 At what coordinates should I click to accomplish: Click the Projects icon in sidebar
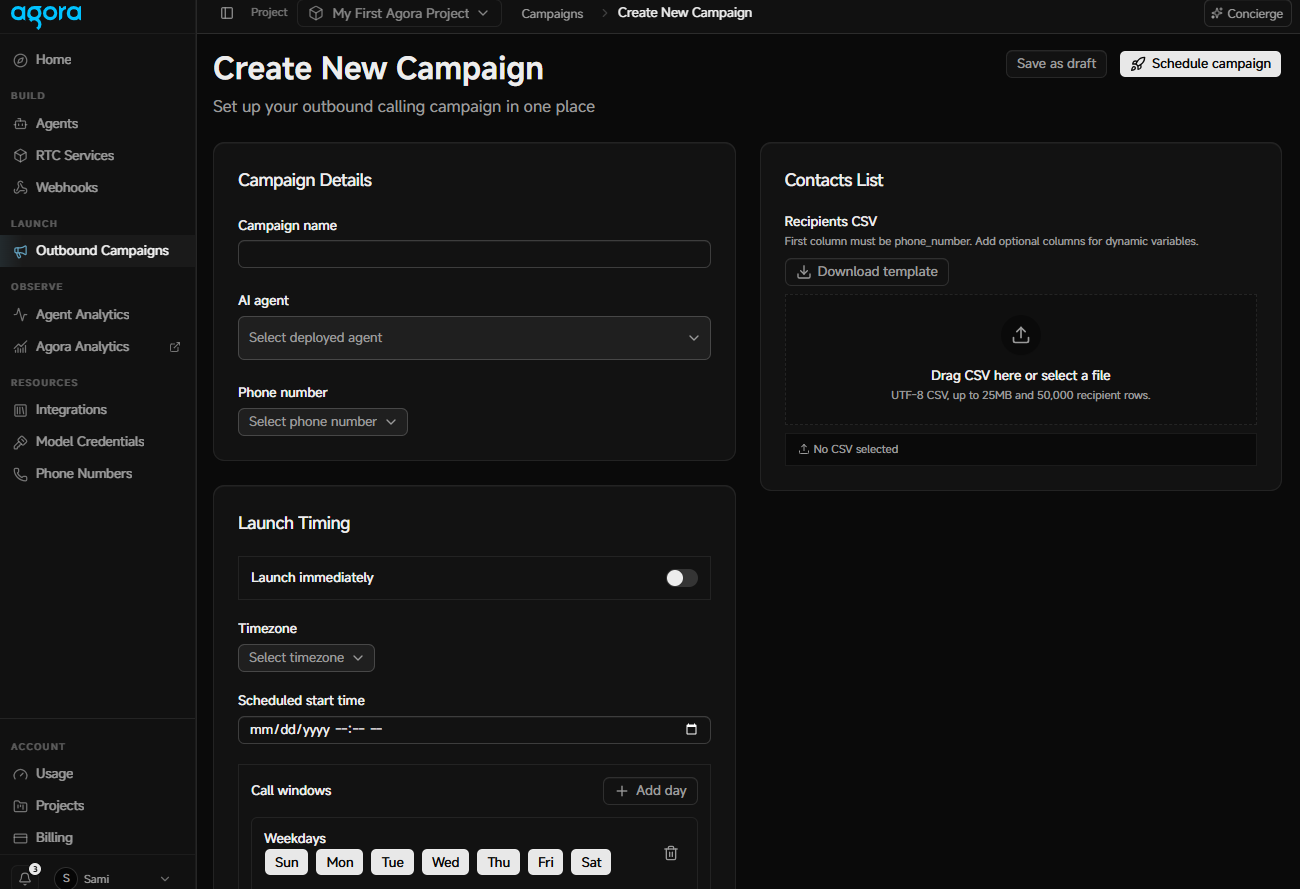click(x=20, y=806)
